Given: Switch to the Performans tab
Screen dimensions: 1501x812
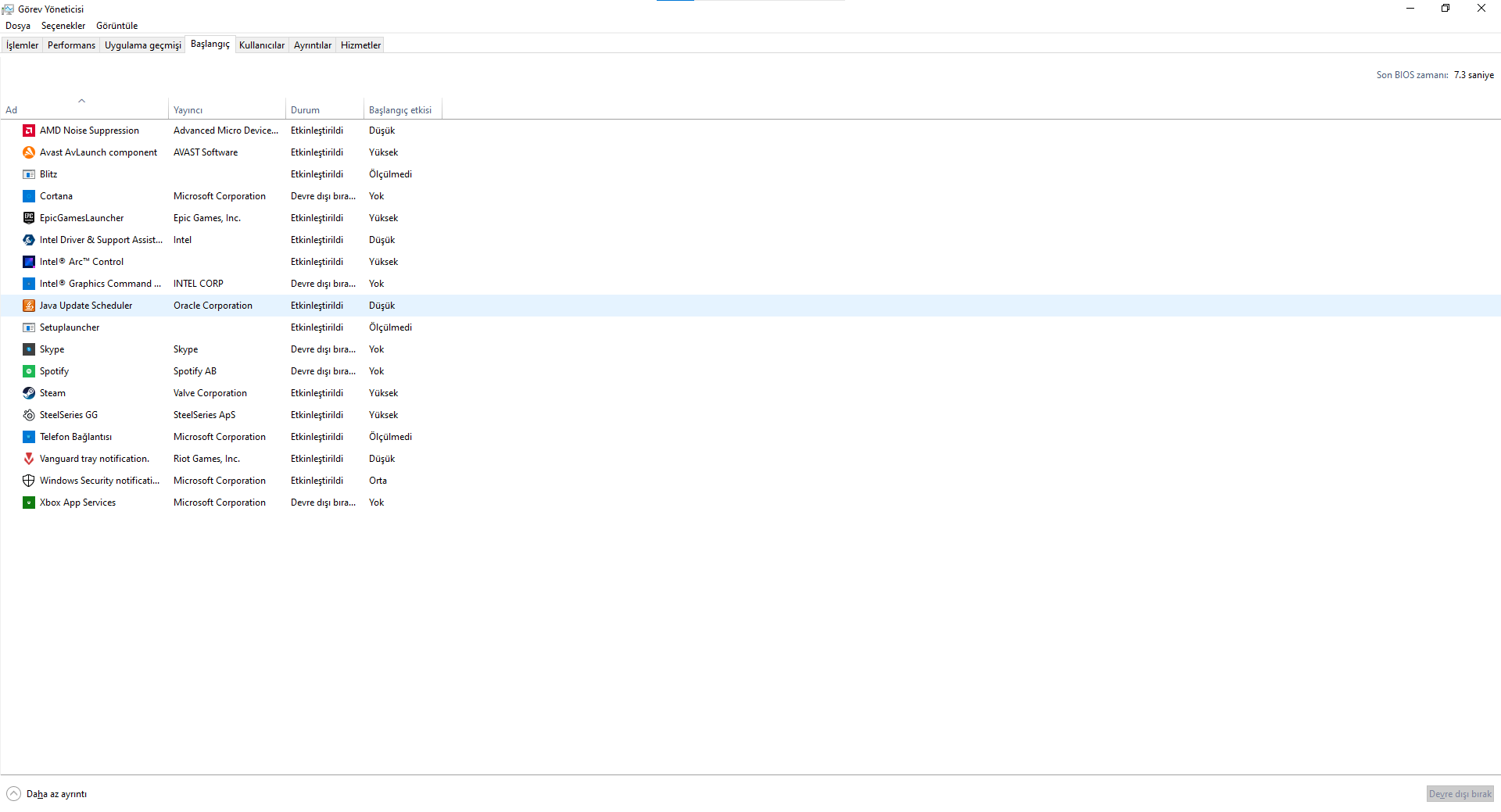Looking at the screenshot, I should [x=71, y=45].
